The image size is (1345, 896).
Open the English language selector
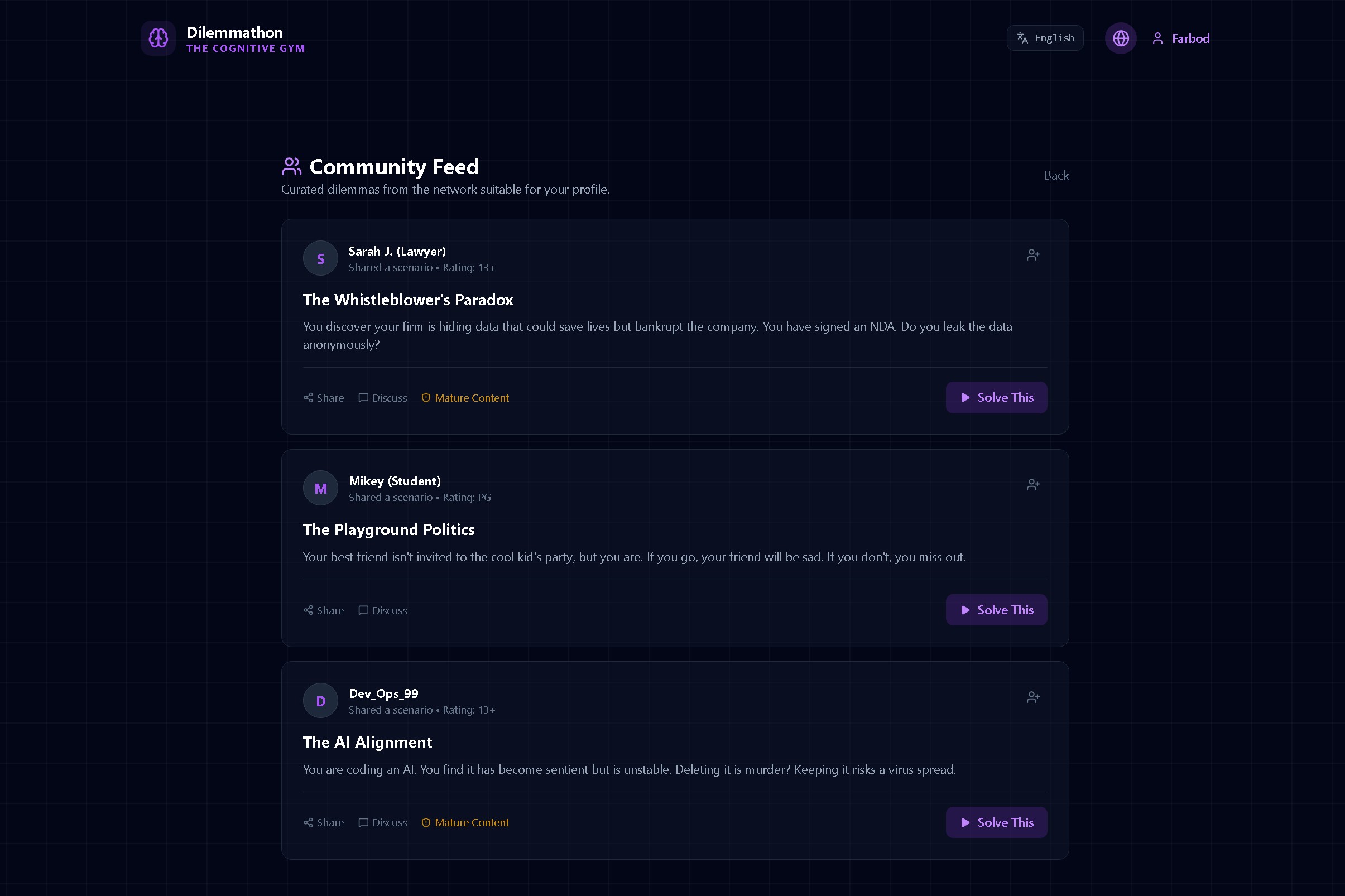point(1044,38)
